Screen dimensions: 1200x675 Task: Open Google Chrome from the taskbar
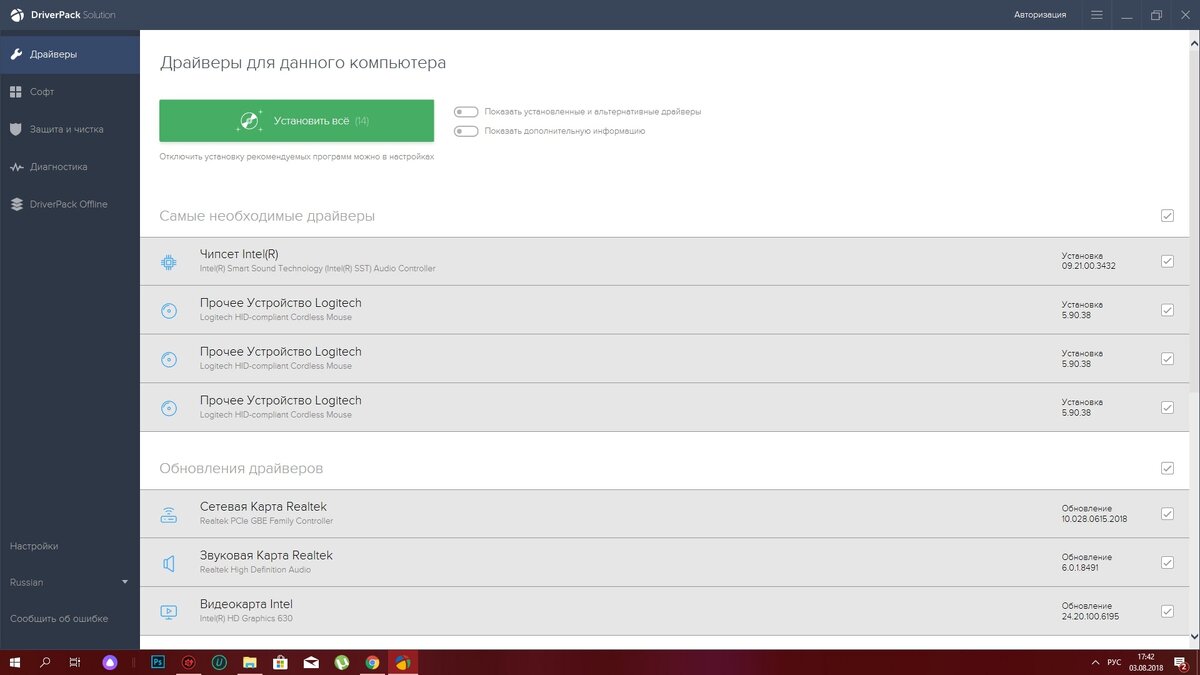372,662
